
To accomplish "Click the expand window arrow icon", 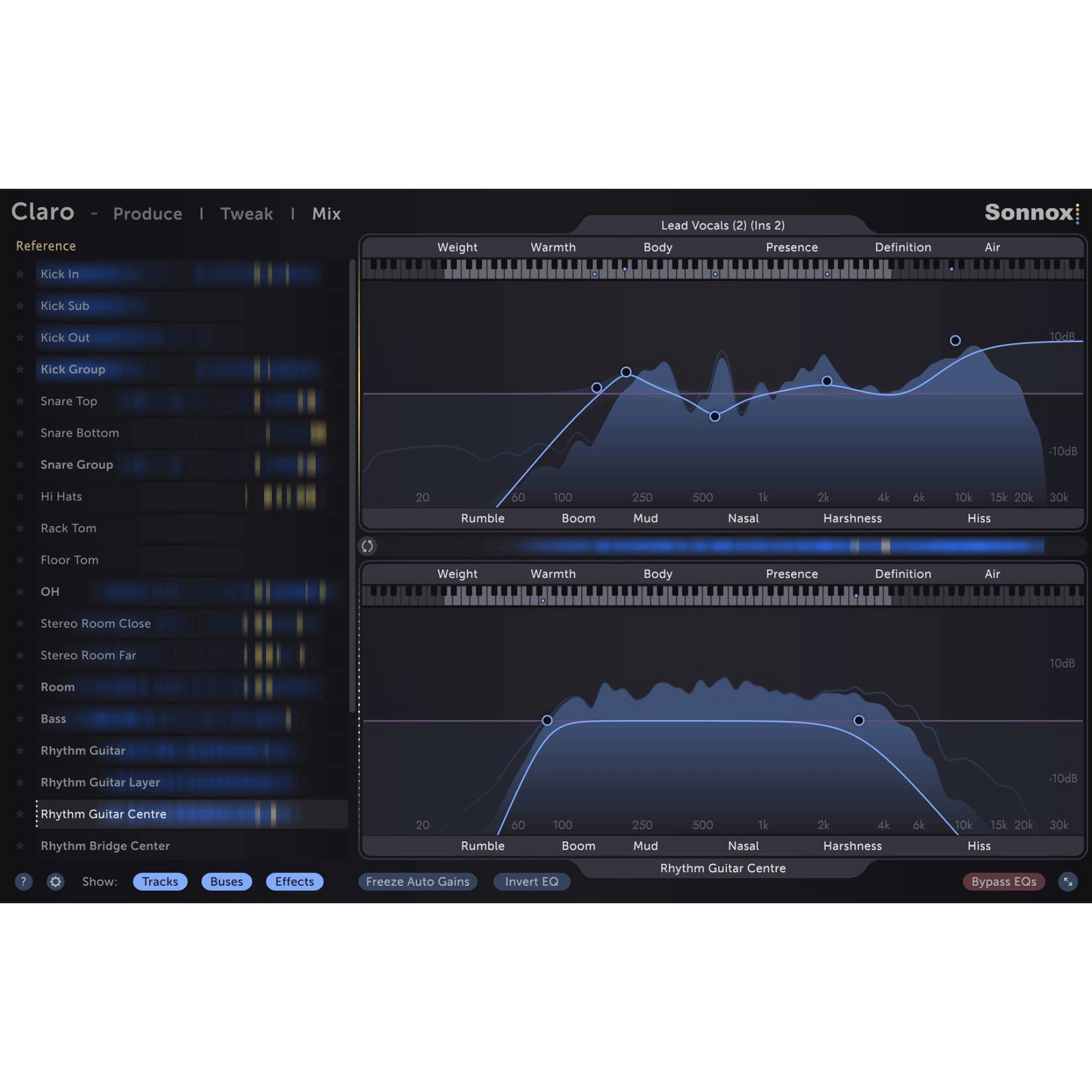I will point(1068,881).
